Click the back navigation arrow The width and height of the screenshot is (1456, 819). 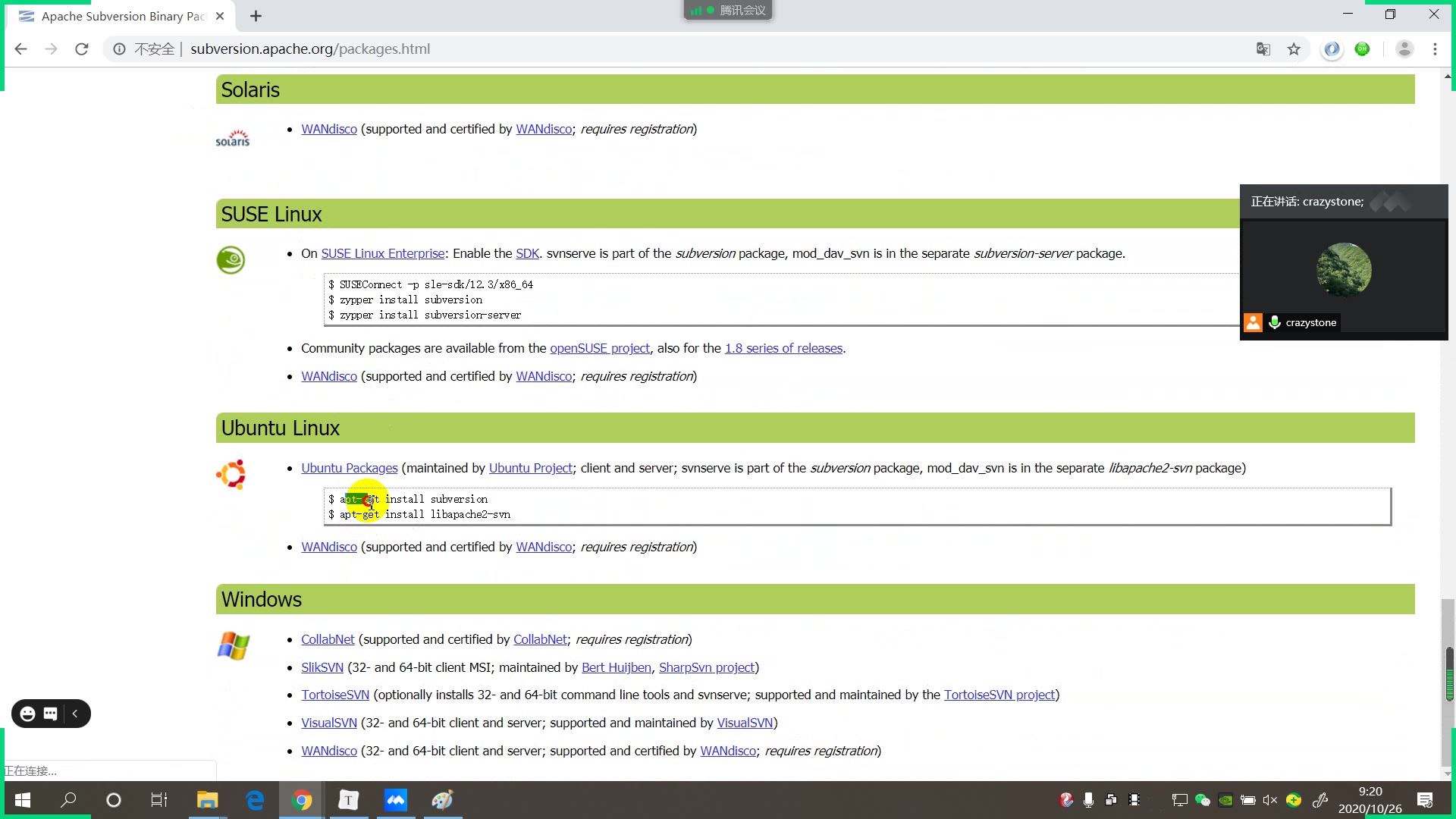coord(21,49)
